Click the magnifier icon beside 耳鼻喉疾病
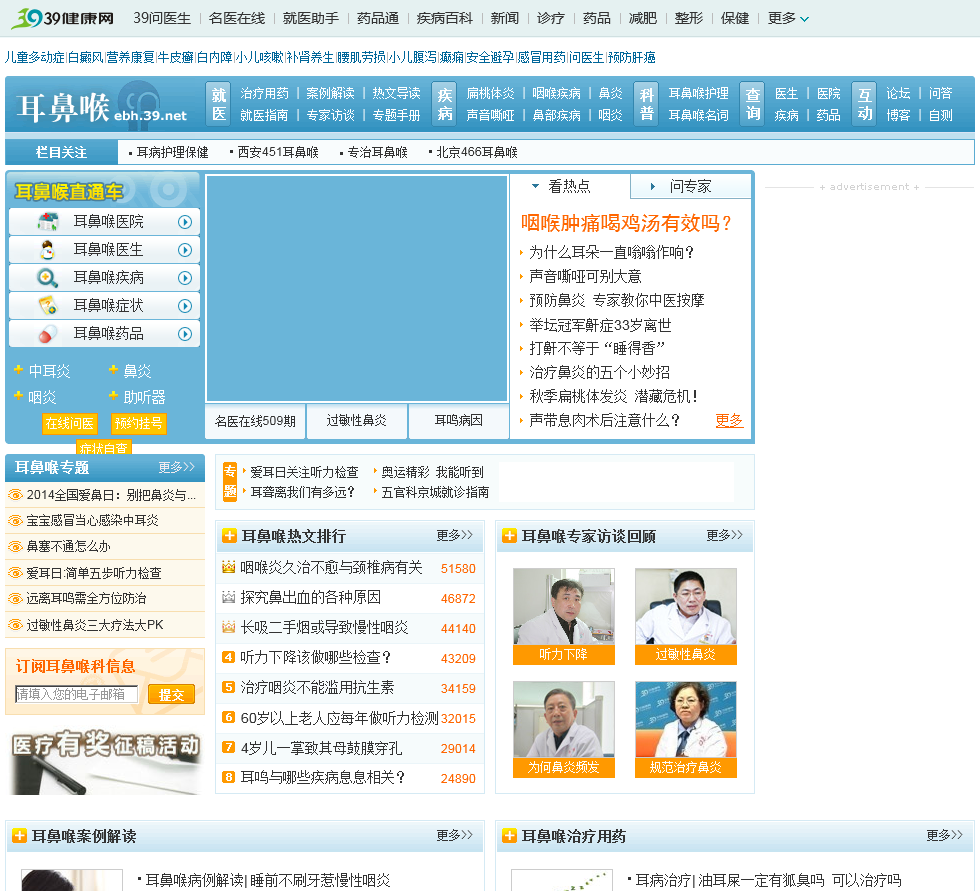 (48, 277)
